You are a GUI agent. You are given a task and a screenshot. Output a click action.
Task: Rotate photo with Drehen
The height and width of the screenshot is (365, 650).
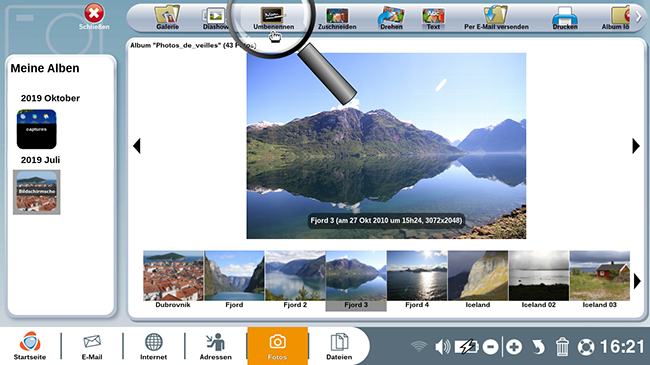(x=391, y=19)
